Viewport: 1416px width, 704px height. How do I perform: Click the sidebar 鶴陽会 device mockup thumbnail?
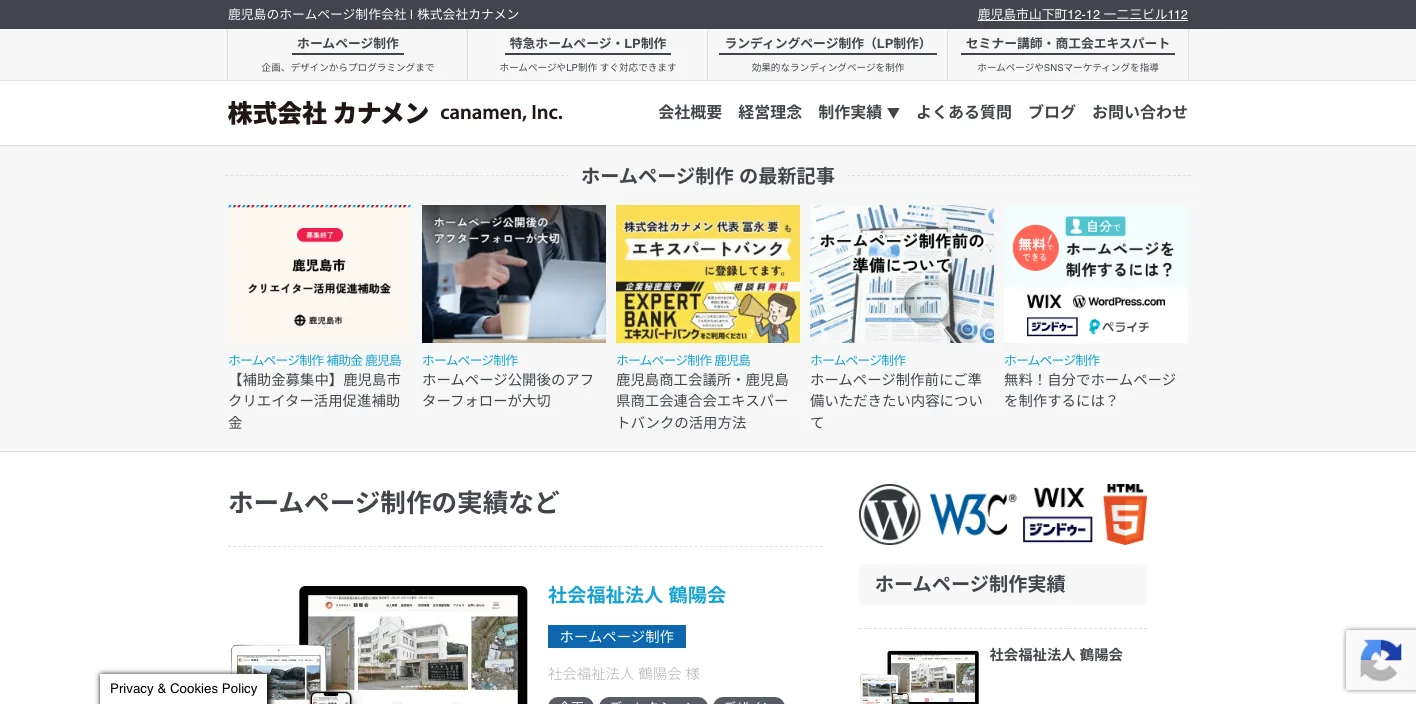coord(920,677)
